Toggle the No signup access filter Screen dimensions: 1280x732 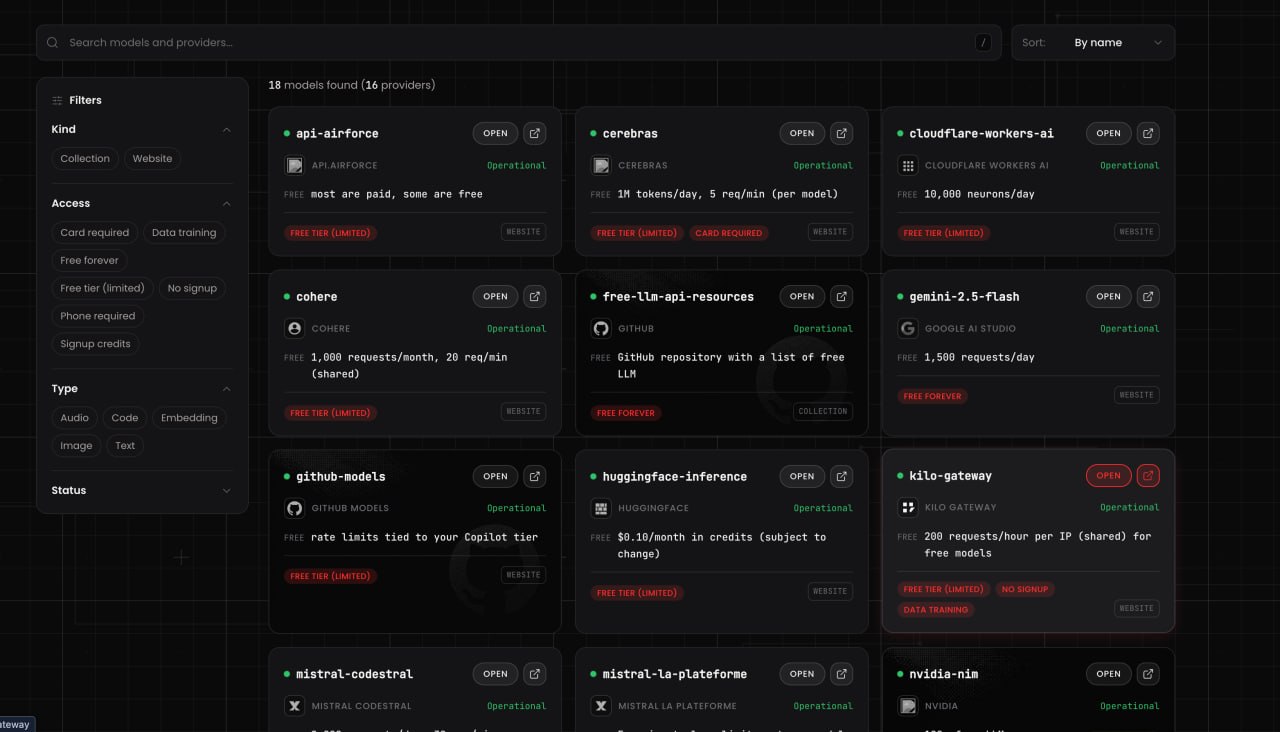pyautogui.click(x=192, y=288)
